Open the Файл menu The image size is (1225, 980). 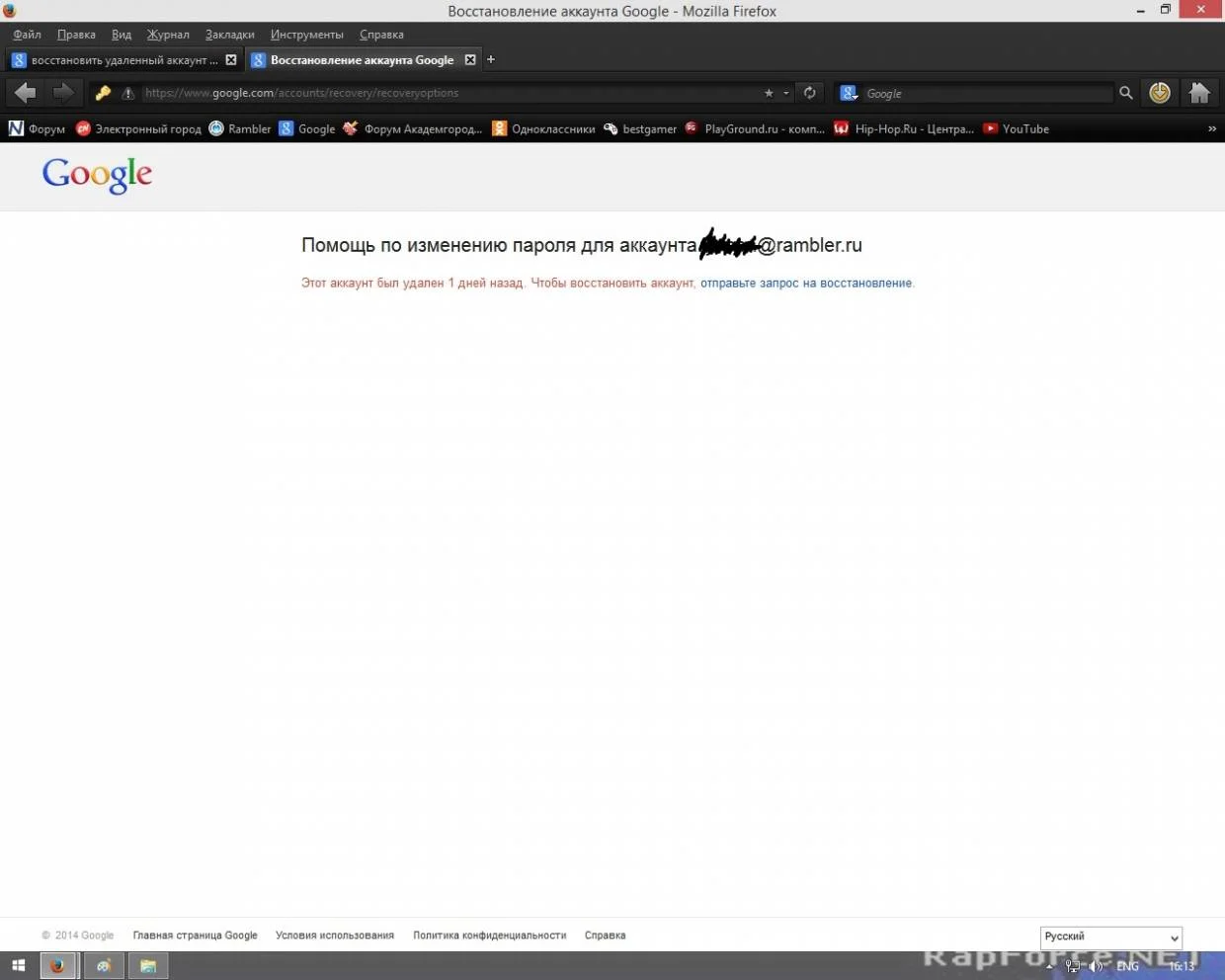[x=27, y=35]
